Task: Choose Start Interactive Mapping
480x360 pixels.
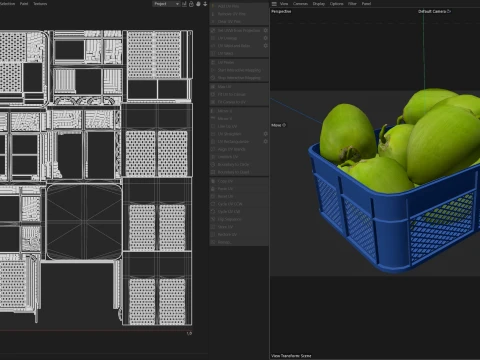Action: pyautogui.click(x=239, y=70)
